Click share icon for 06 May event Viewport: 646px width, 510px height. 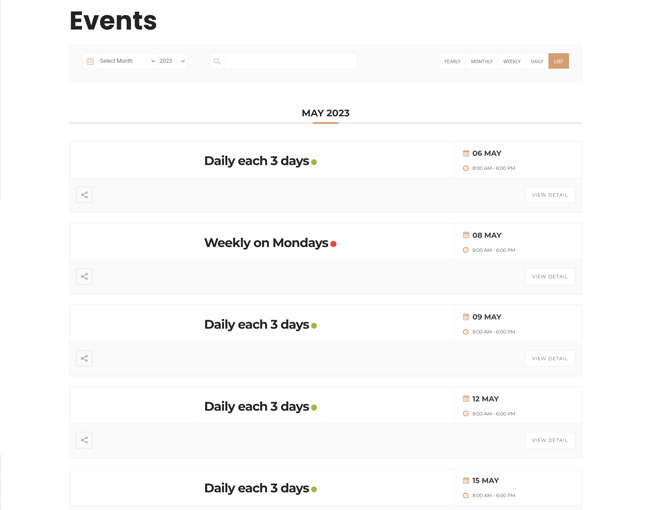(84, 195)
